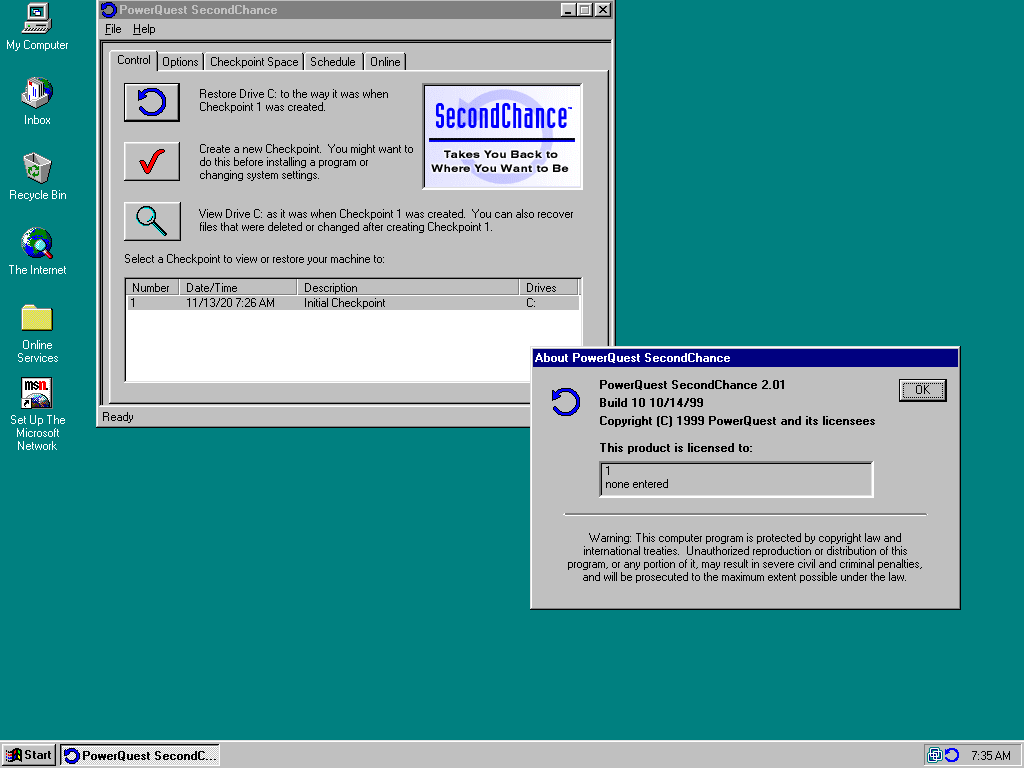Click OK in the About dialog
Screen dimensions: 1024x768
pyautogui.click(x=922, y=390)
